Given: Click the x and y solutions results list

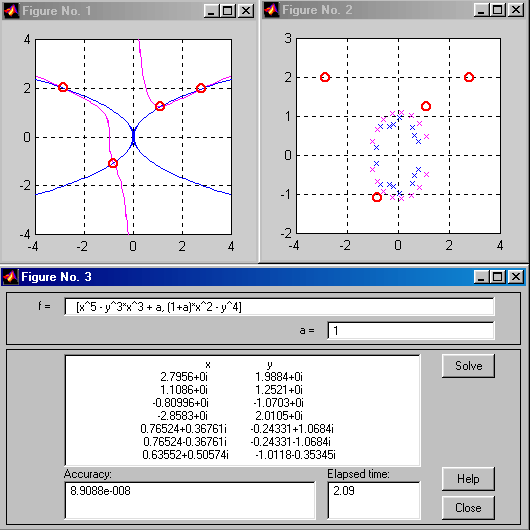Looking at the screenshot, I should coord(242,411).
